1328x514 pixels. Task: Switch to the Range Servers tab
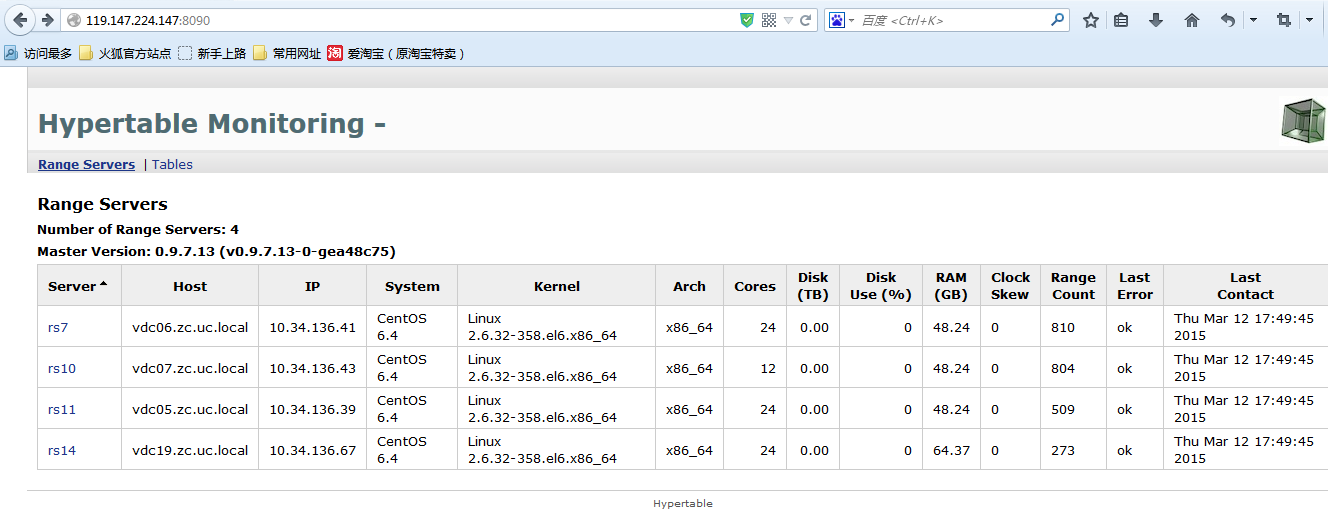click(x=86, y=164)
